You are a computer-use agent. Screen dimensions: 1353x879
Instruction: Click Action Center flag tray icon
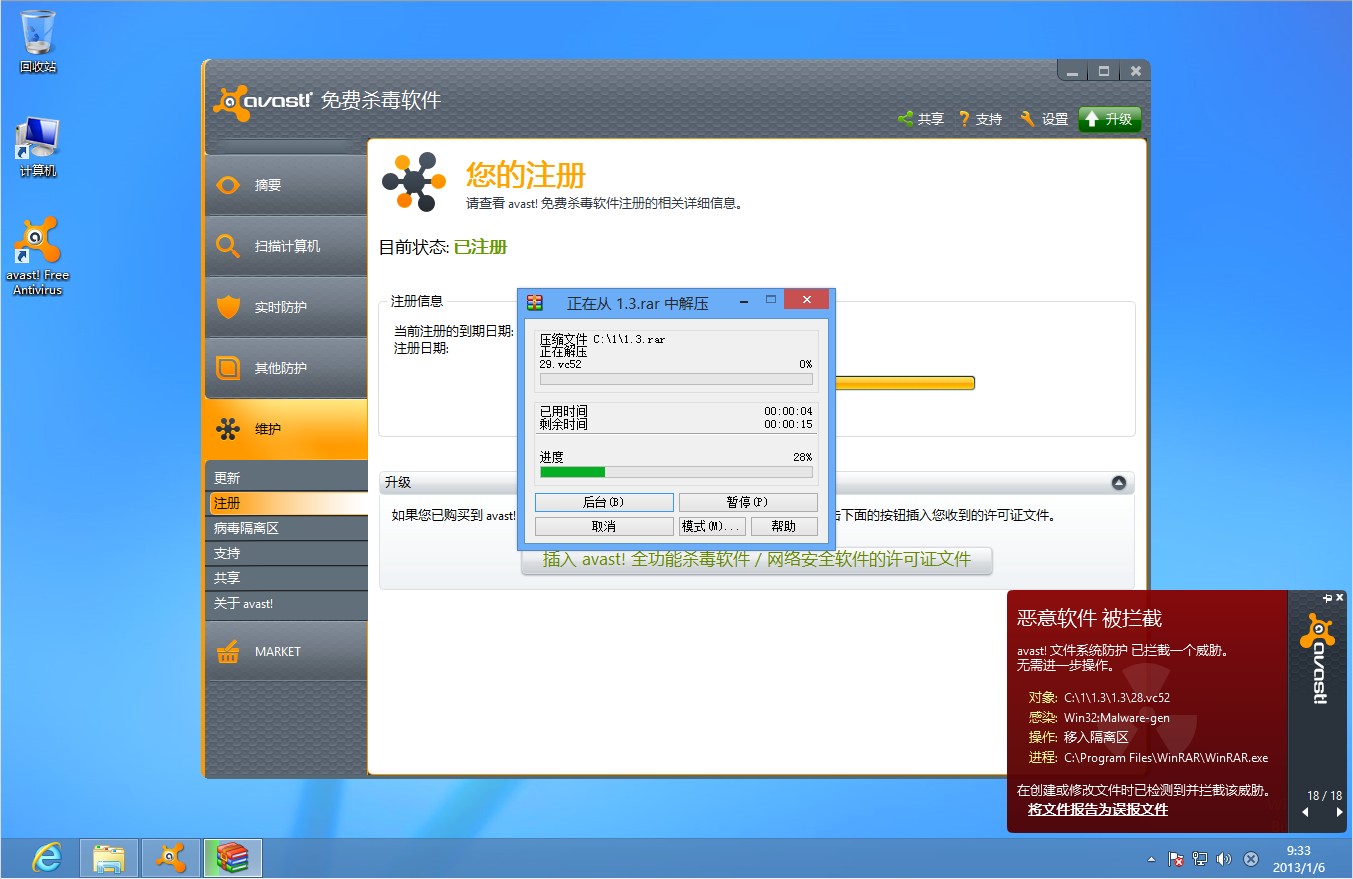[x=1177, y=859]
